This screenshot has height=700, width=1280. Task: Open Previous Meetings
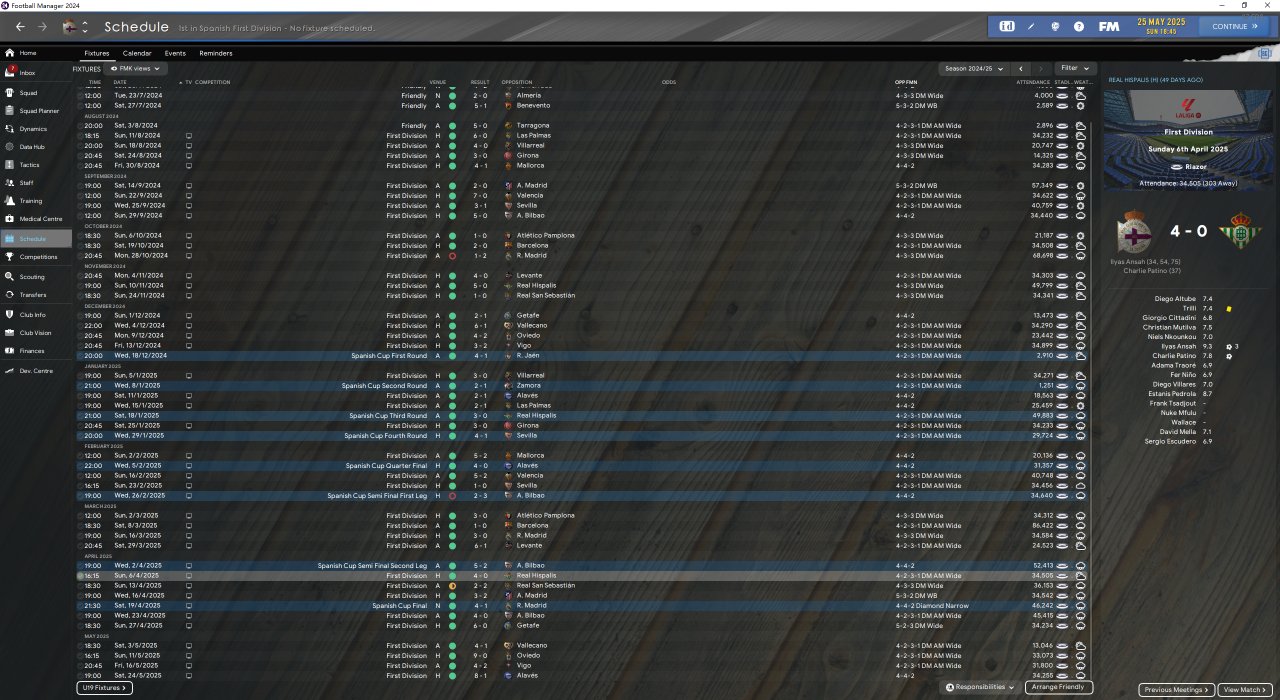pos(1176,690)
